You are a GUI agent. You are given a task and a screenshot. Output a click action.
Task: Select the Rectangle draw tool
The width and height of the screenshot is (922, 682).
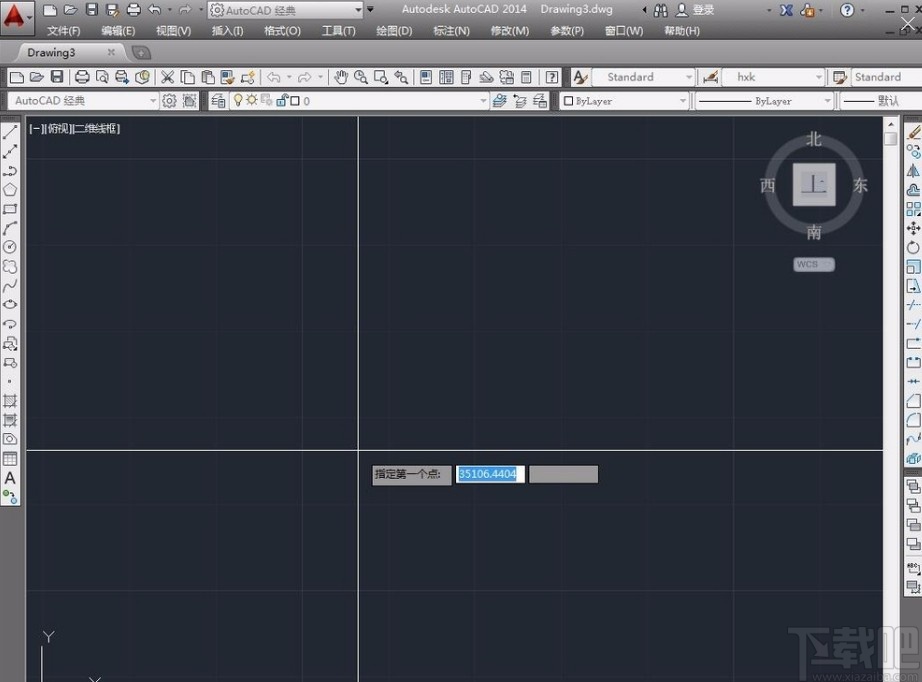(x=10, y=209)
